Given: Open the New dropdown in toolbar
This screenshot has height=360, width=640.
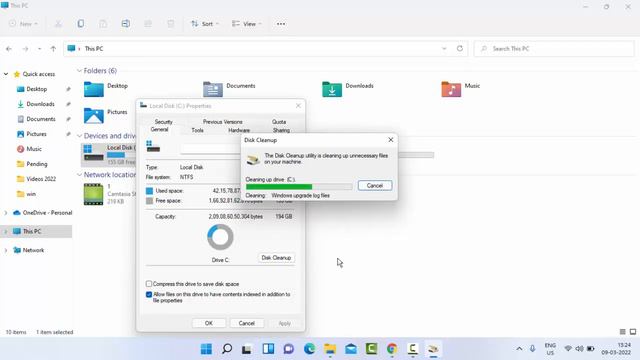Looking at the screenshot, I should point(23,24).
